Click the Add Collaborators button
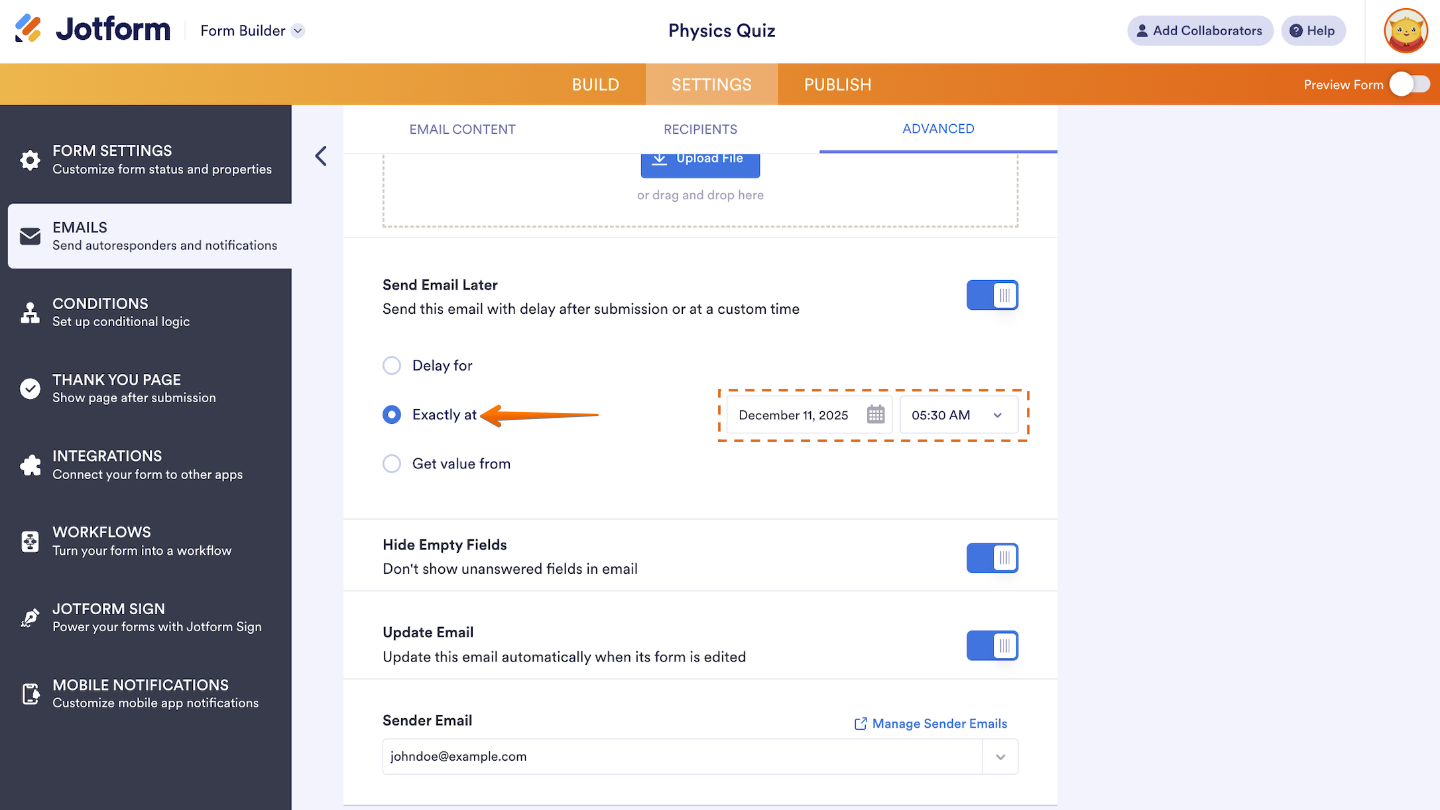This screenshot has width=1440, height=810. click(x=1200, y=31)
